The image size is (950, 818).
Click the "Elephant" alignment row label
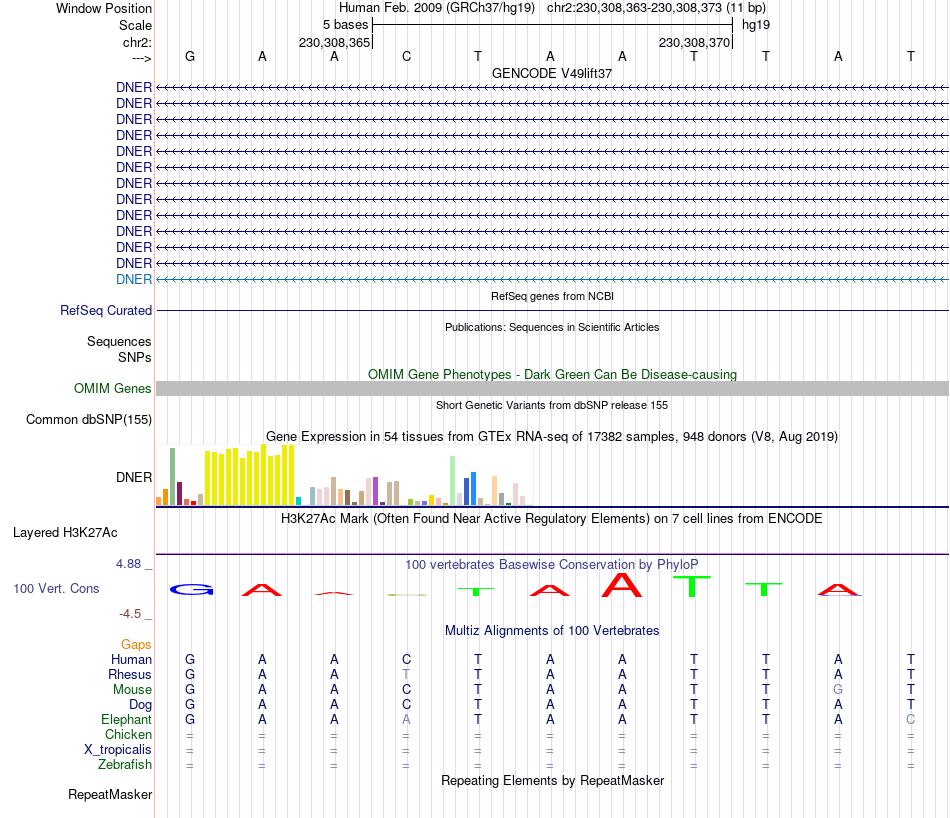(x=127, y=719)
